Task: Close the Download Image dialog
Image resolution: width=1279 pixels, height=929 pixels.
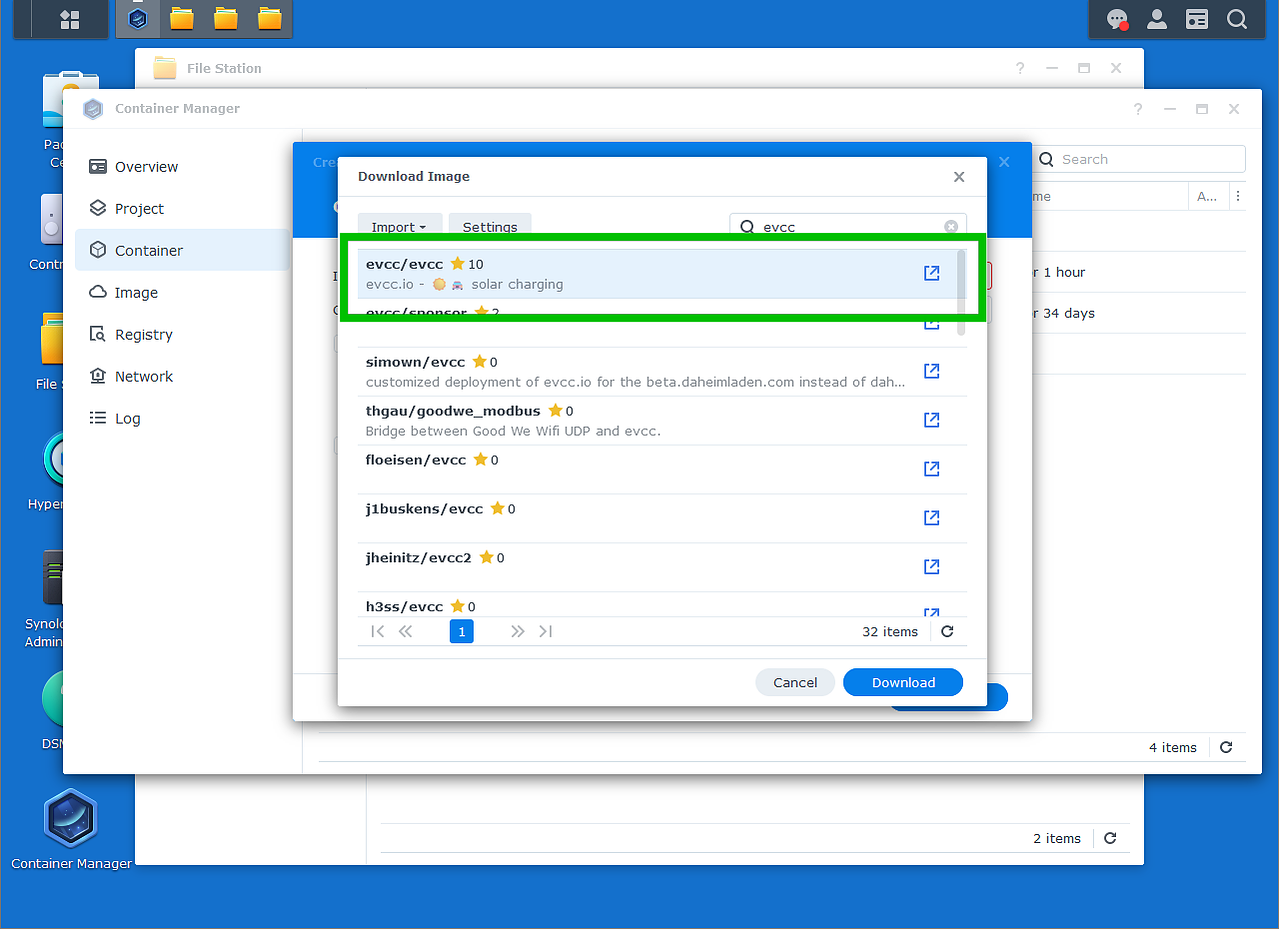Action: coord(959,177)
